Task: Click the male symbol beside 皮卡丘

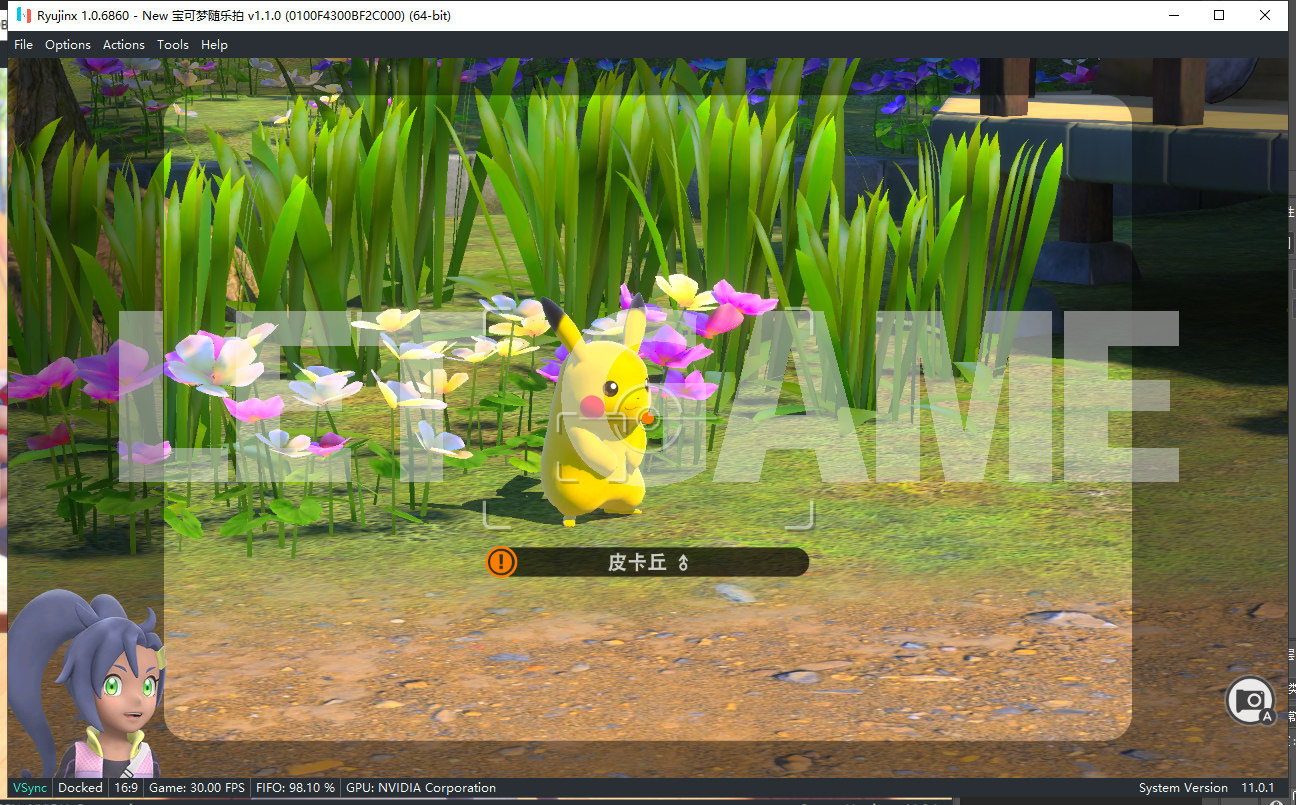Action: (683, 563)
